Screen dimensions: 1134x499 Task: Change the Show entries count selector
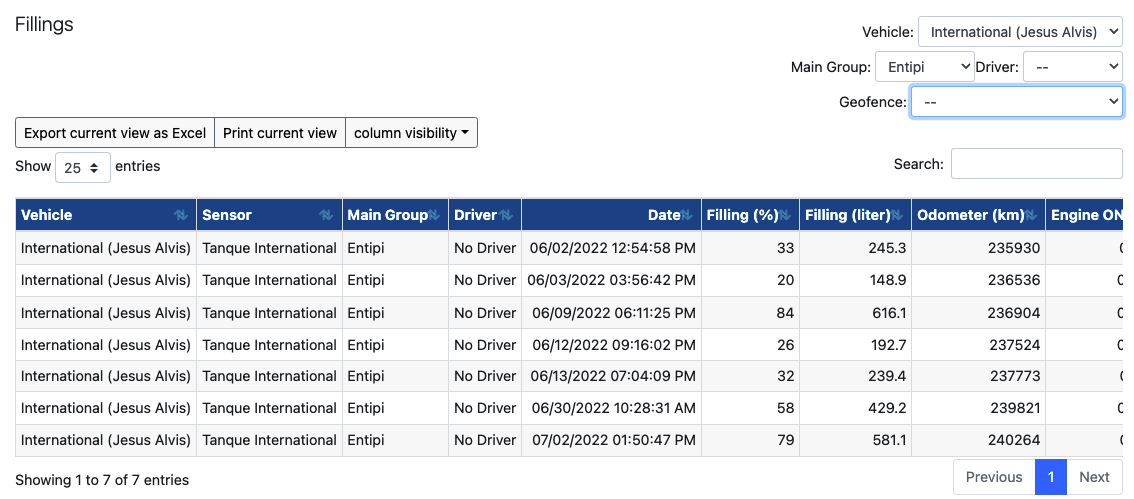point(82,167)
